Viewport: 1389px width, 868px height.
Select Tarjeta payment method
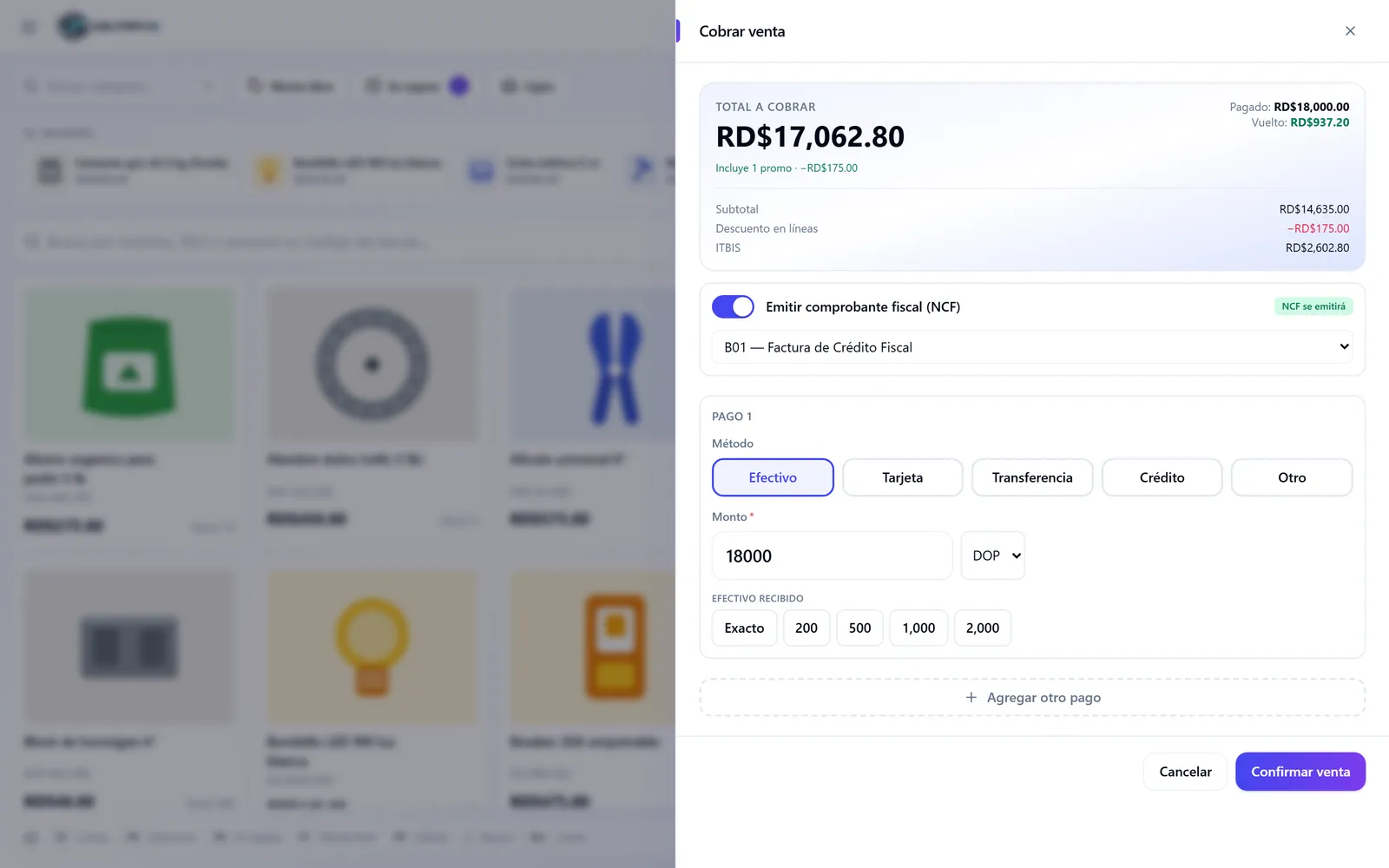[x=902, y=477]
